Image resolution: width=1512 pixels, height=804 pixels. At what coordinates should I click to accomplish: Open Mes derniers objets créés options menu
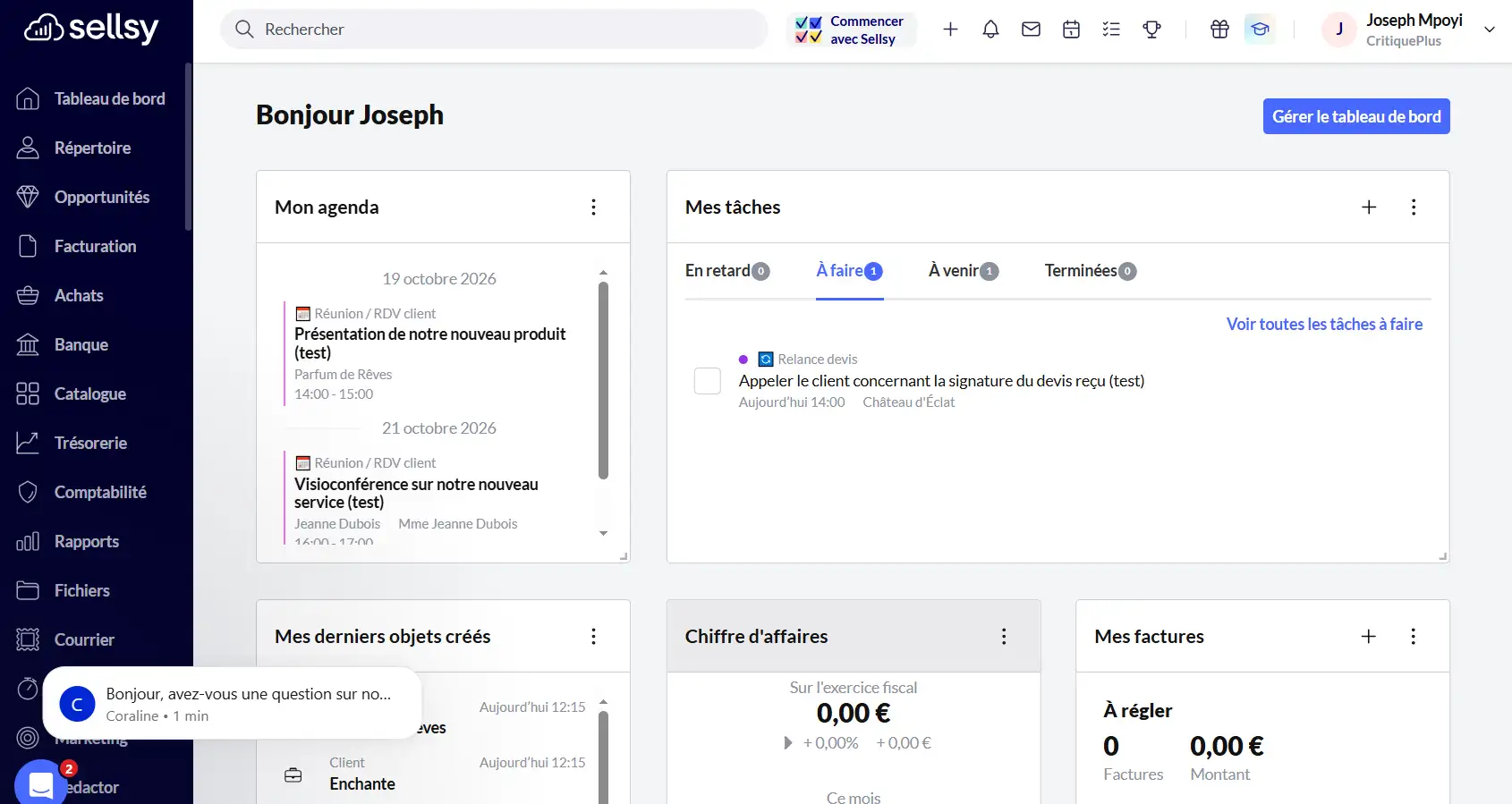[593, 637]
